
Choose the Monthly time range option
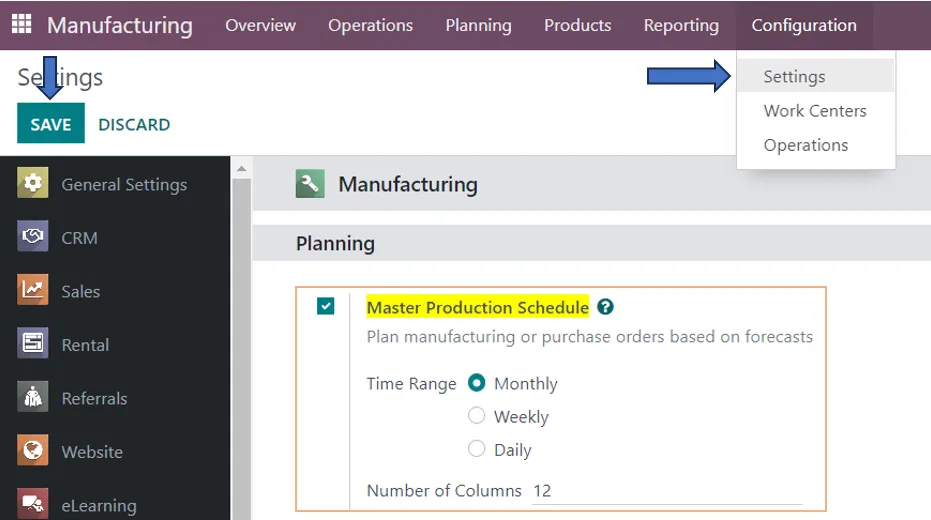(x=476, y=383)
